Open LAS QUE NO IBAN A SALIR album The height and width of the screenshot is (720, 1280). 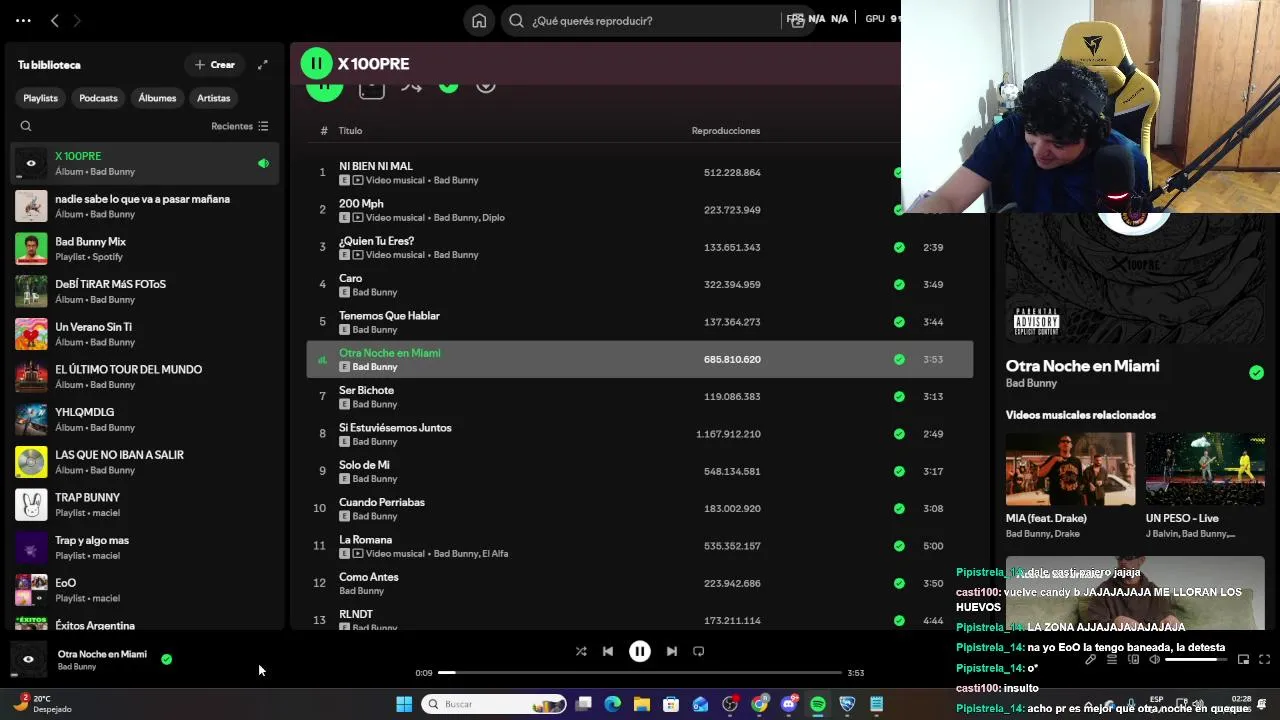click(145, 462)
